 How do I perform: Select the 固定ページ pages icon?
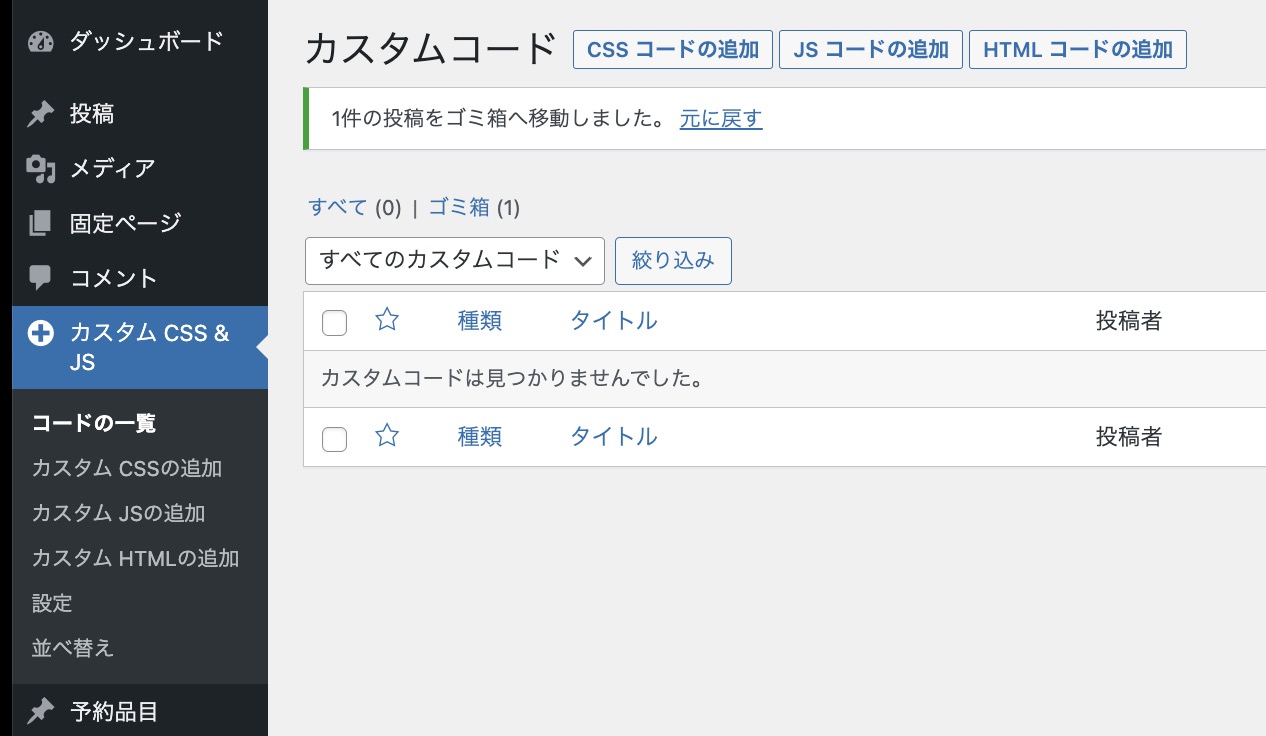pos(40,222)
